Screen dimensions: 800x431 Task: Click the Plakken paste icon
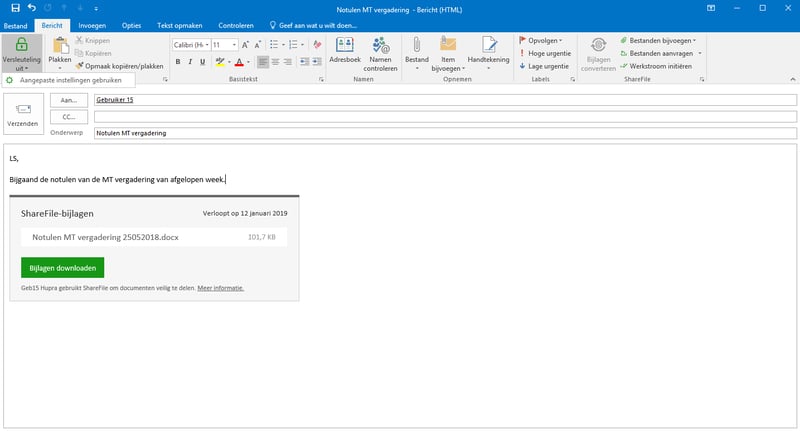tap(60, 46)
